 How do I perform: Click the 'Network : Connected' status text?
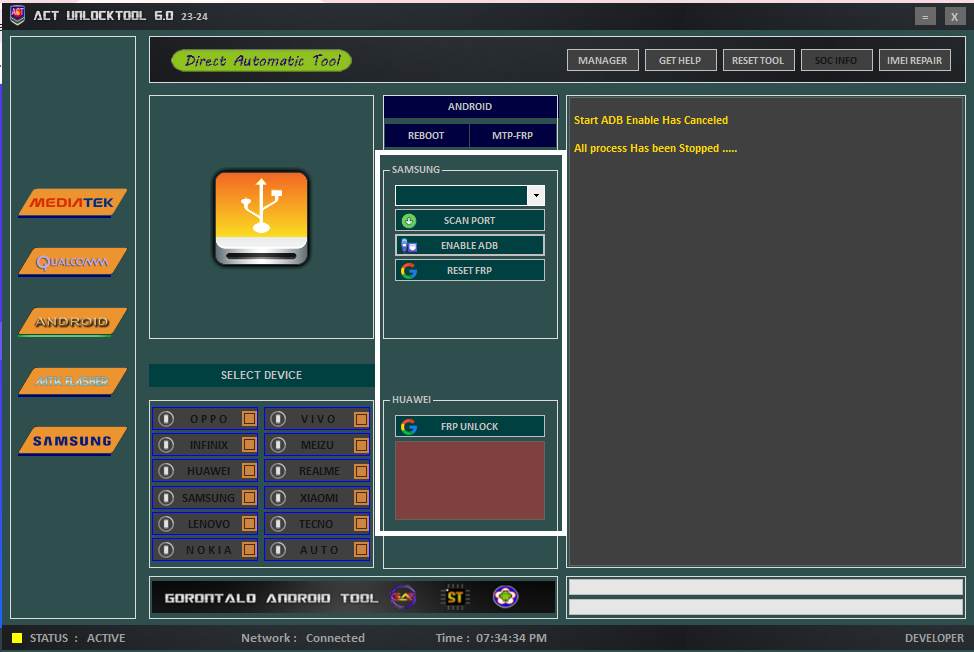tap(303, 638)
